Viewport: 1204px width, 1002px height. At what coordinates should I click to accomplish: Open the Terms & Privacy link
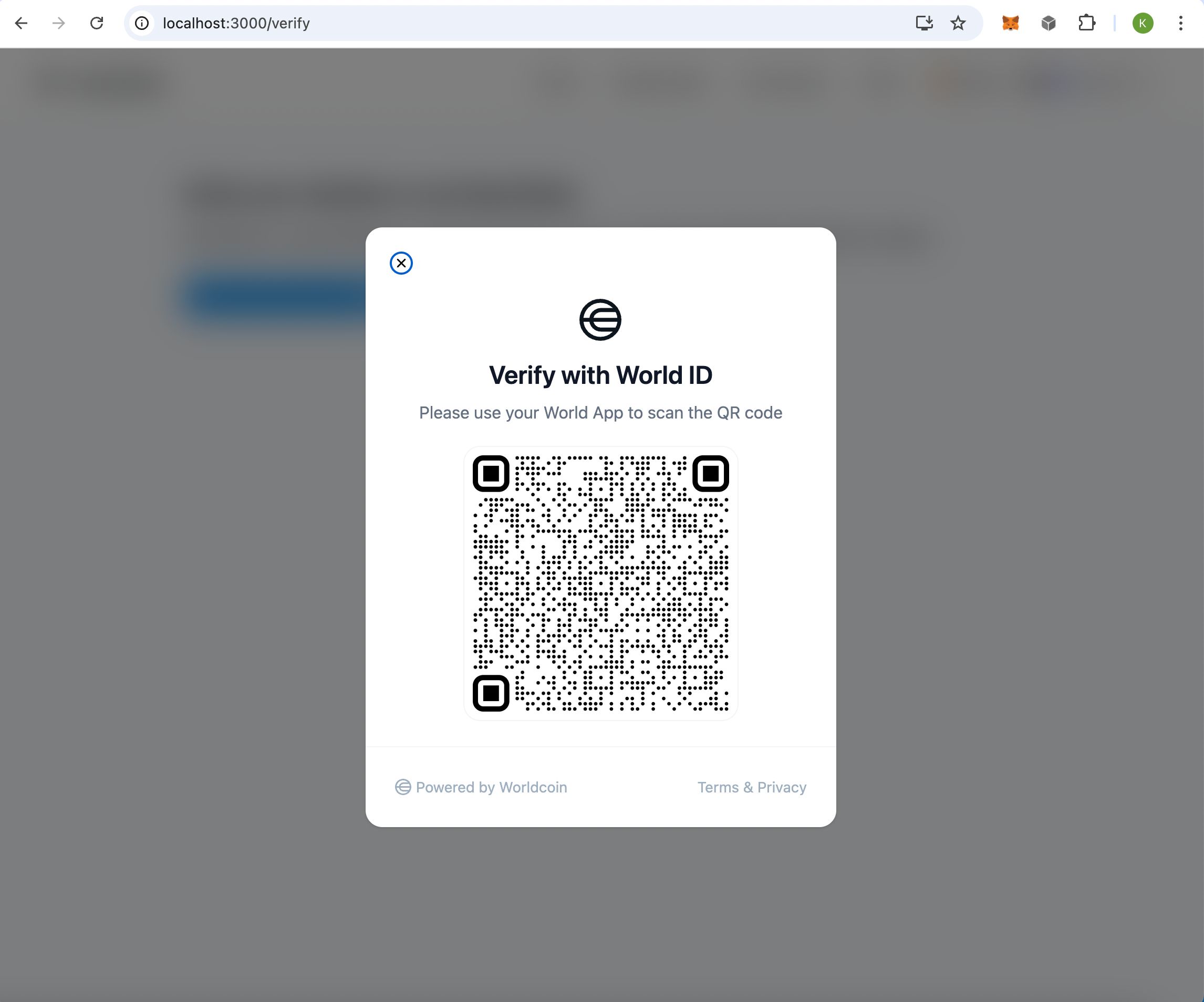point(752,787)
